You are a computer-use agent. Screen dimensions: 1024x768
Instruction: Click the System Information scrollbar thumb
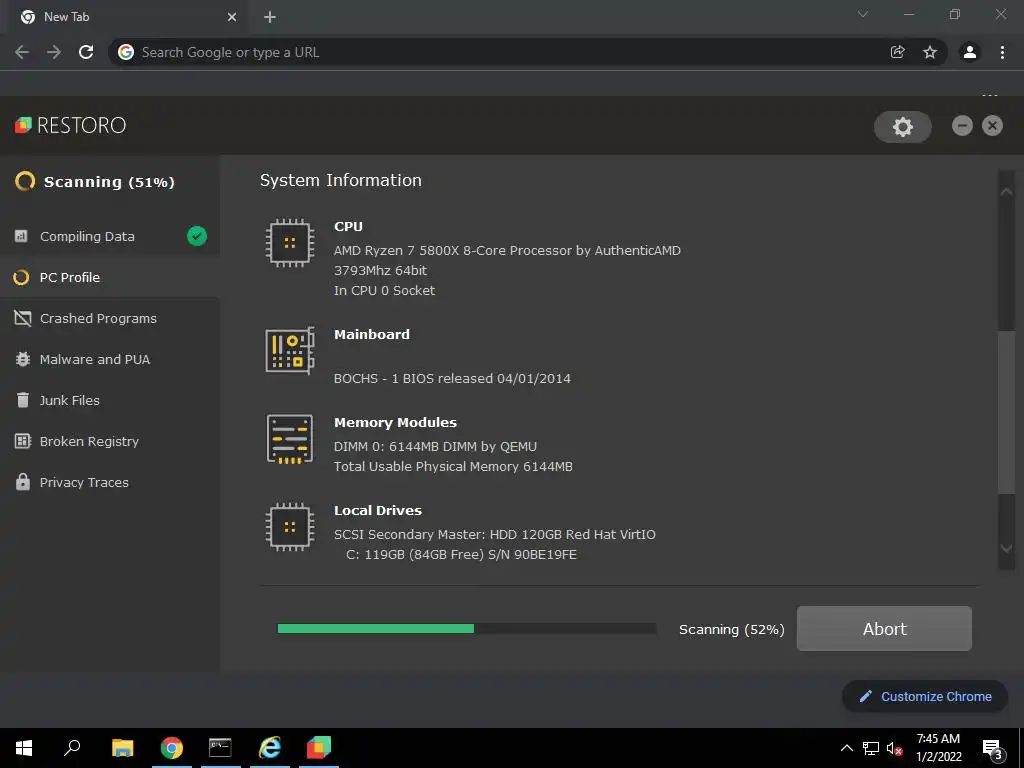pos(1006,413)
